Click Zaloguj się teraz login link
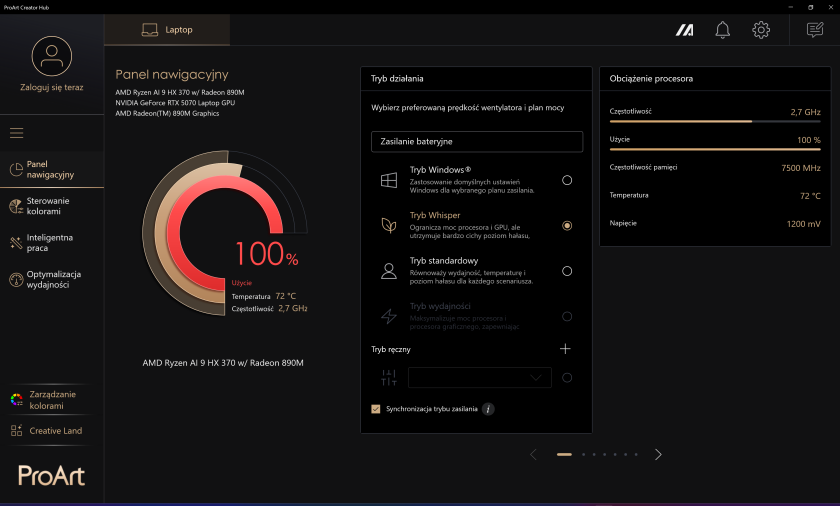 pyautogui.click(x=51, y=87)
